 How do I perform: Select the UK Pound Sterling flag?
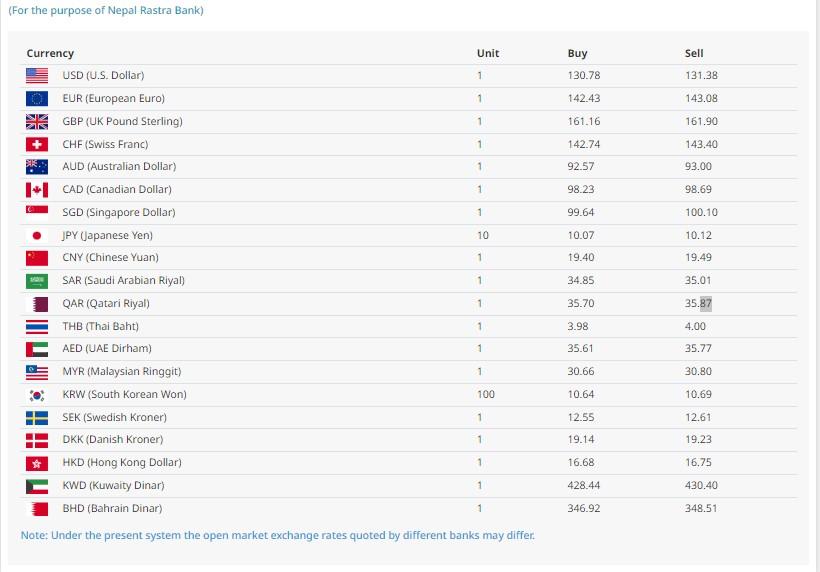(37, 122)
